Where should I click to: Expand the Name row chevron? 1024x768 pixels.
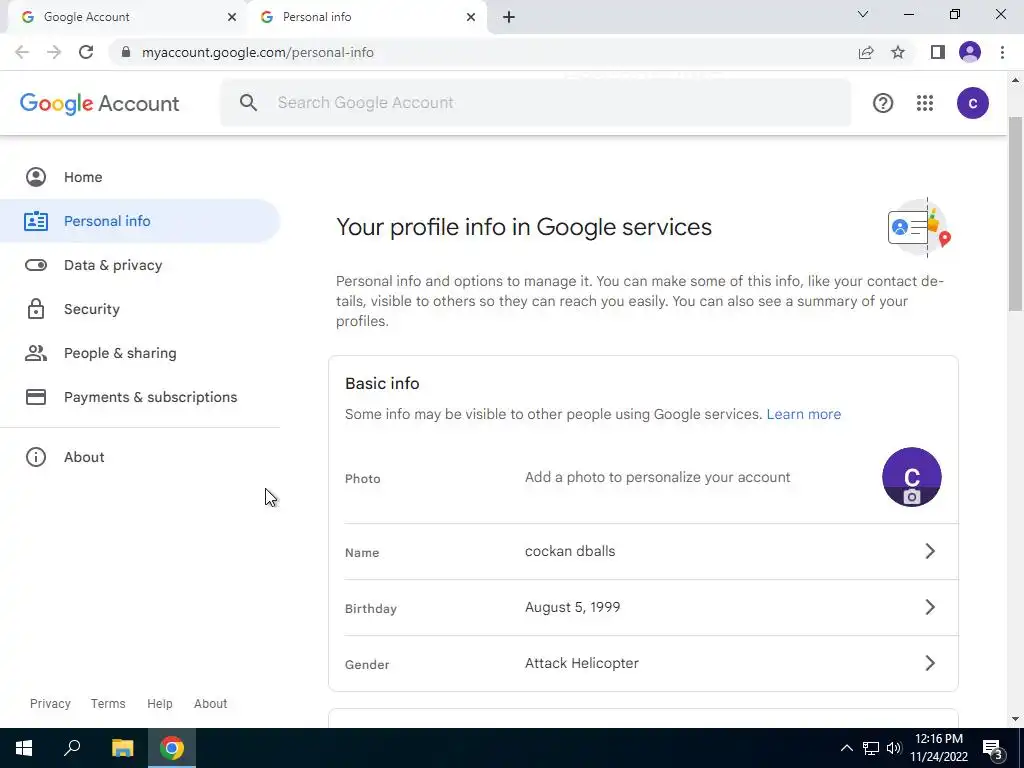[930, 551]
